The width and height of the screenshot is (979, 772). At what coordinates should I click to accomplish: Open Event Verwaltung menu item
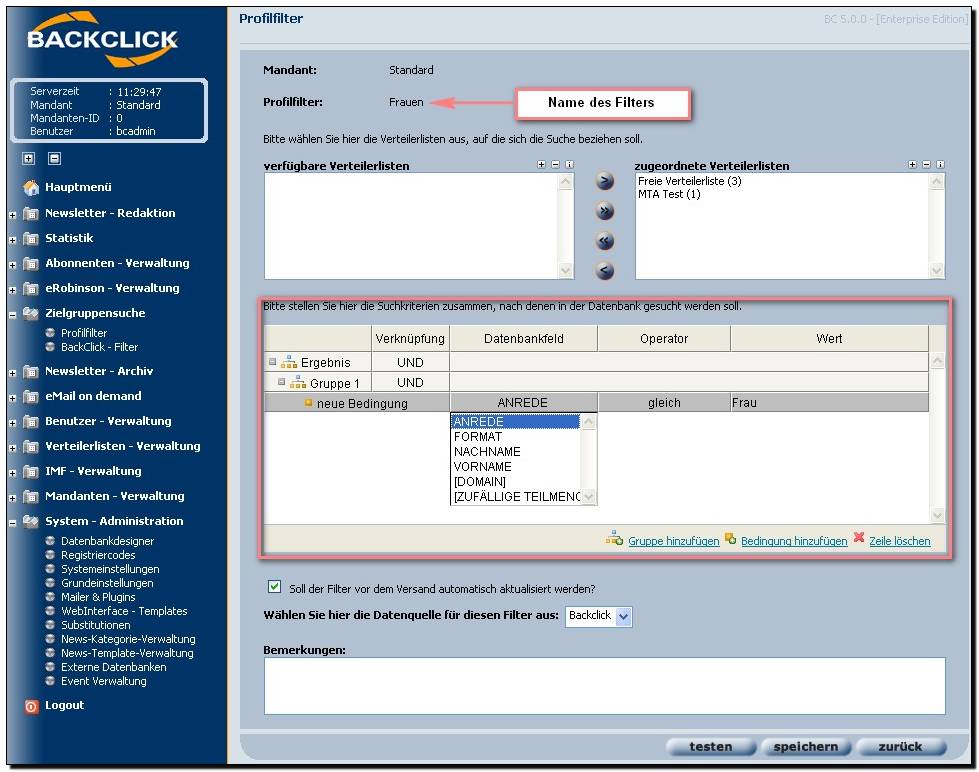coord(104,681)
